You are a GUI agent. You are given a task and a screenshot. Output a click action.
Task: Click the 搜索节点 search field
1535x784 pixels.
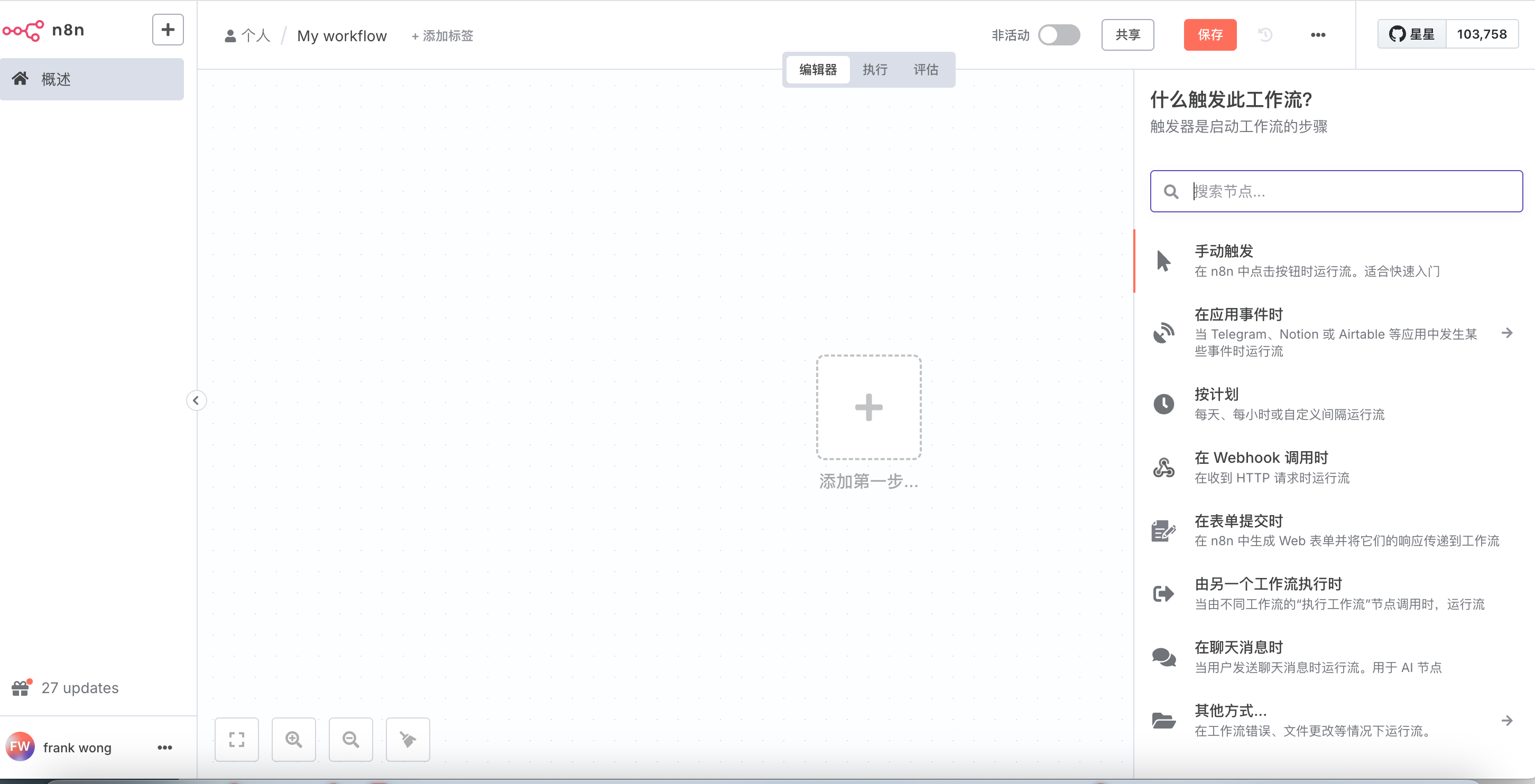(x=1337, y=191)
